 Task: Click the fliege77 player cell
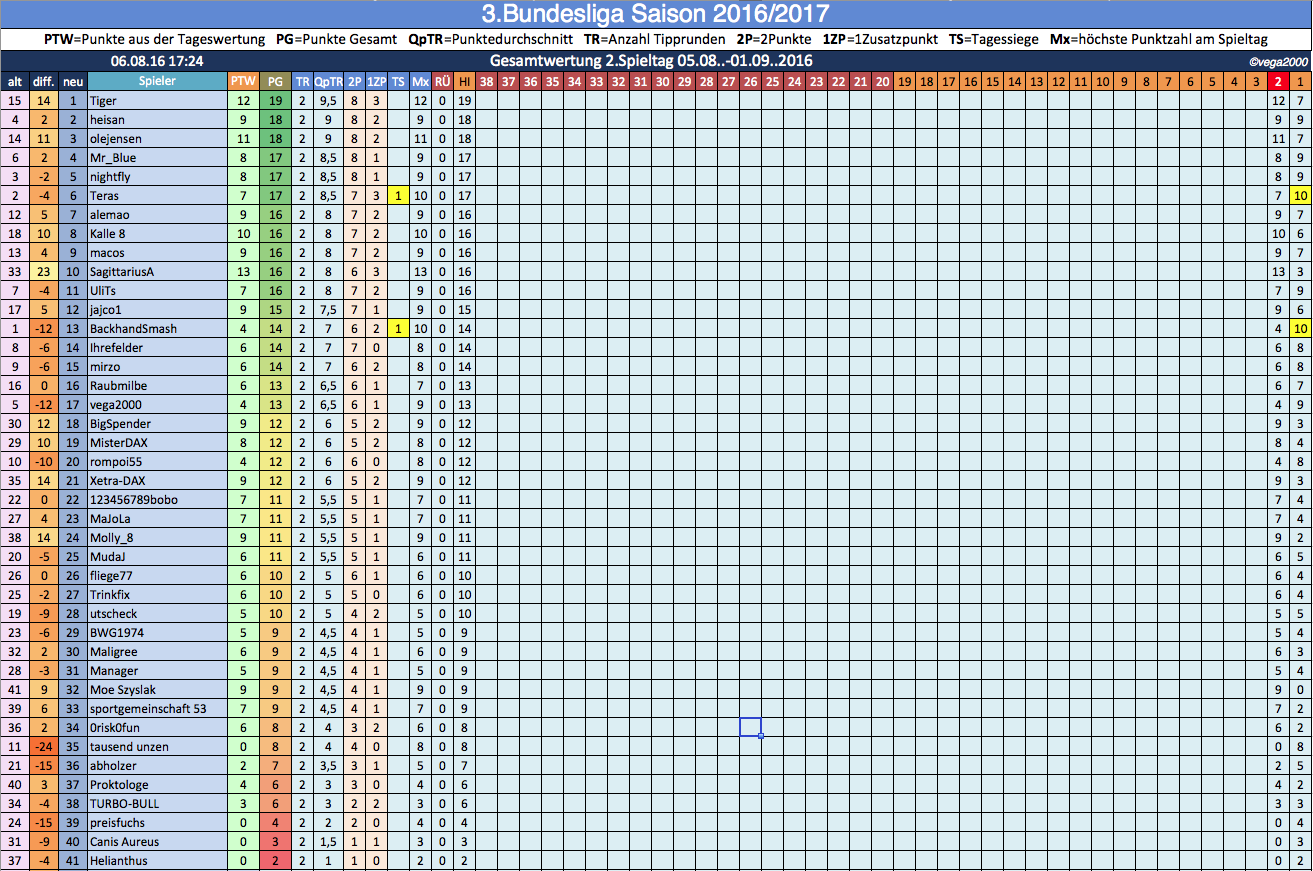[x=157, y=575]
